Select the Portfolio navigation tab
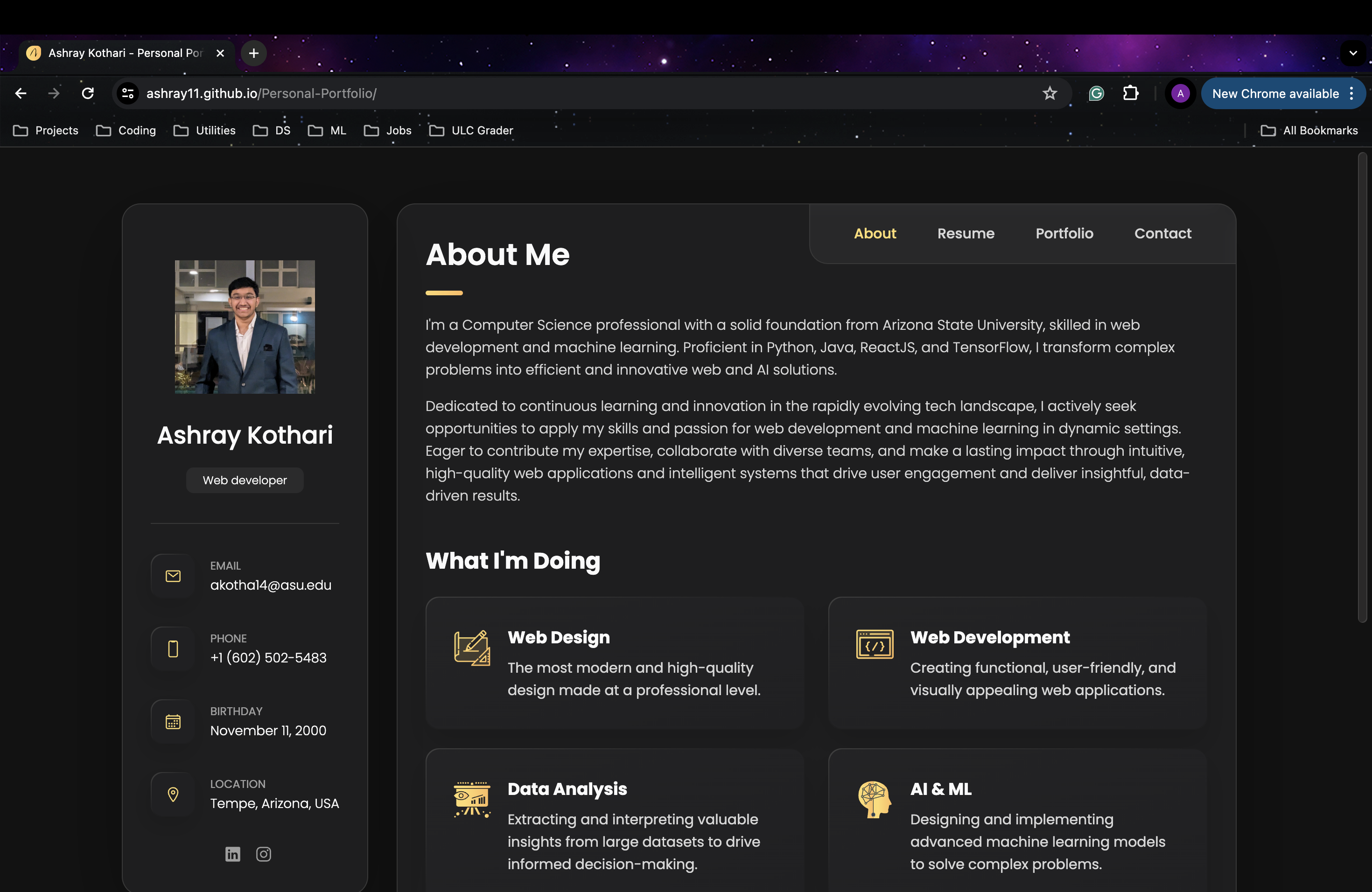The image size is (1372, 892). tap(1064, 233)
